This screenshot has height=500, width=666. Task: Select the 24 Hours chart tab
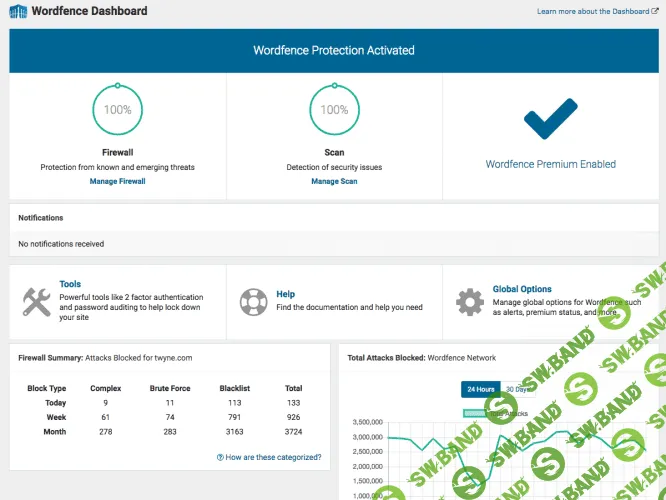[480, 389]
